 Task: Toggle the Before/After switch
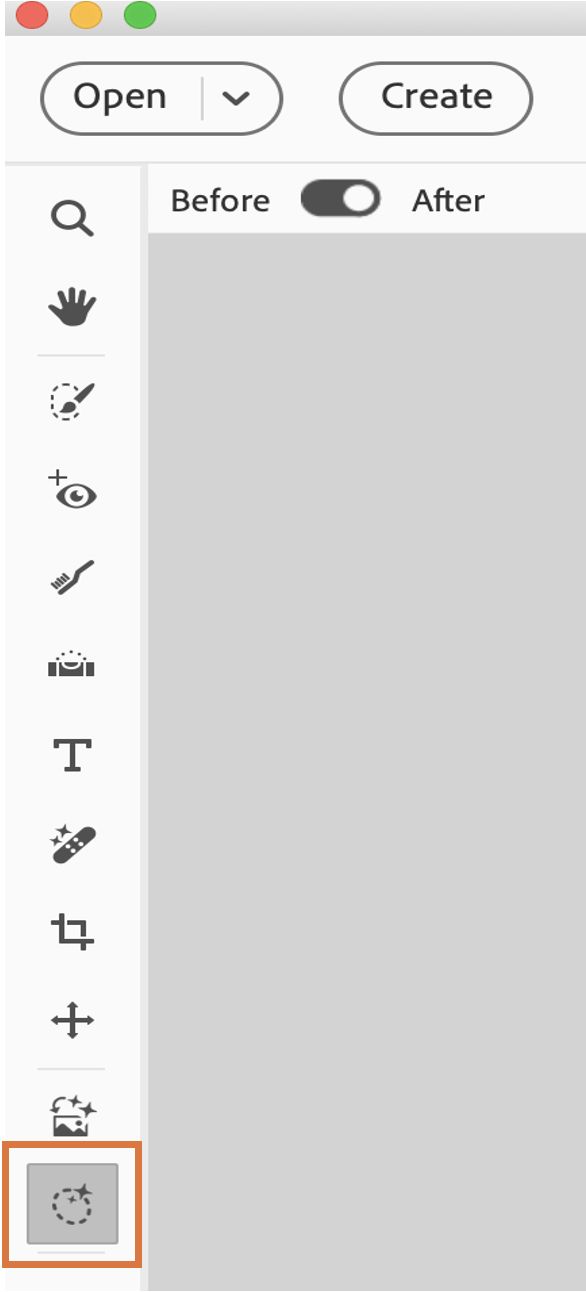[x=341, y=199]
